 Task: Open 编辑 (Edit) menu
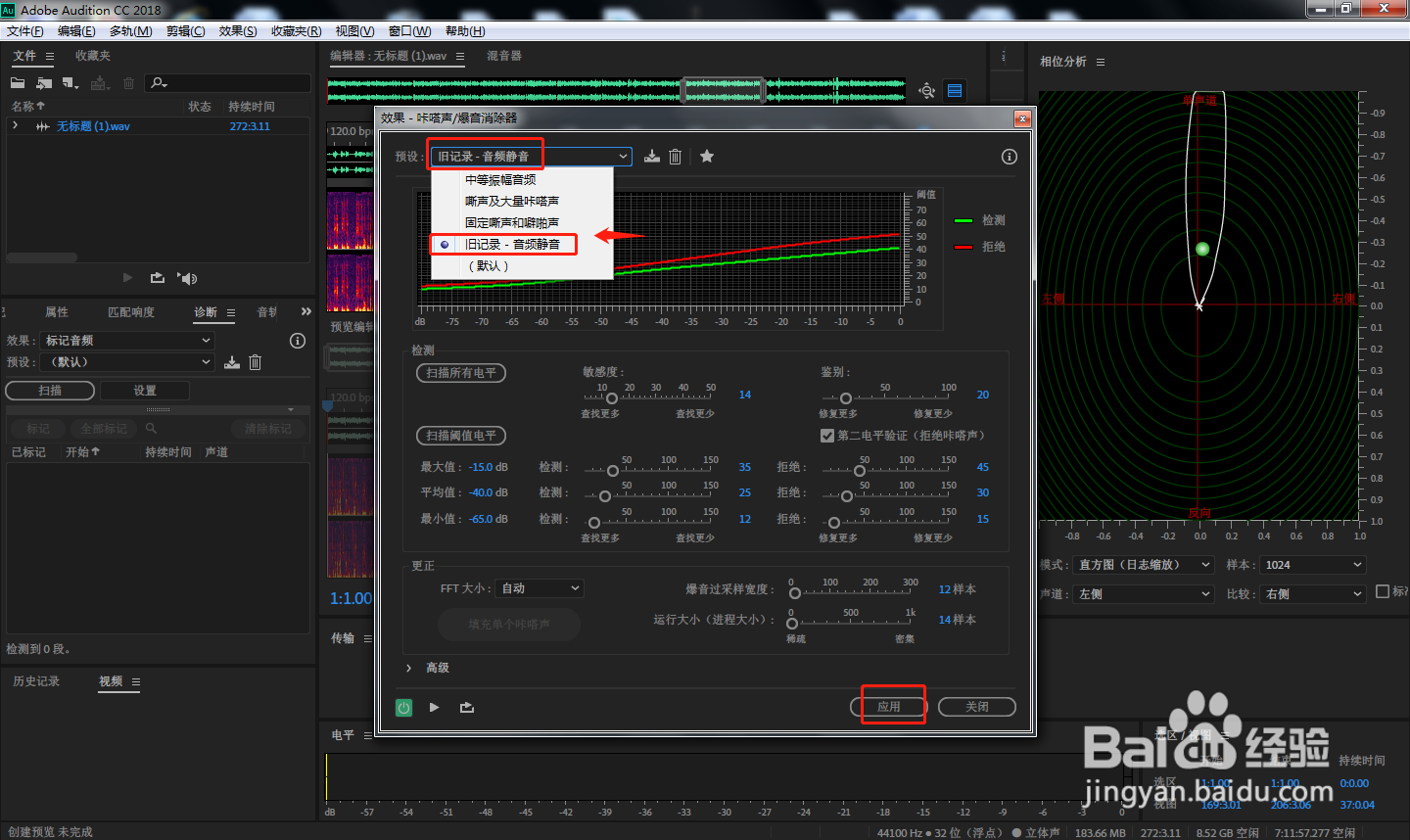tap(76, 31)
